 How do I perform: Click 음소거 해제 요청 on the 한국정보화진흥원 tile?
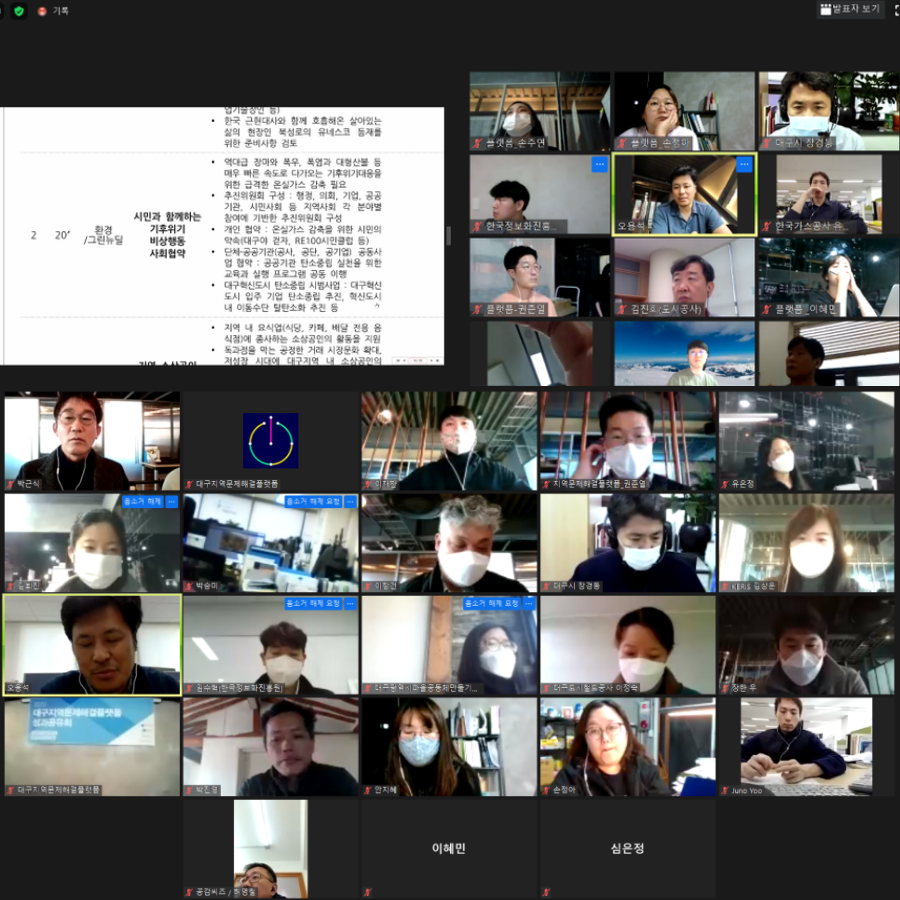[313, 604]
